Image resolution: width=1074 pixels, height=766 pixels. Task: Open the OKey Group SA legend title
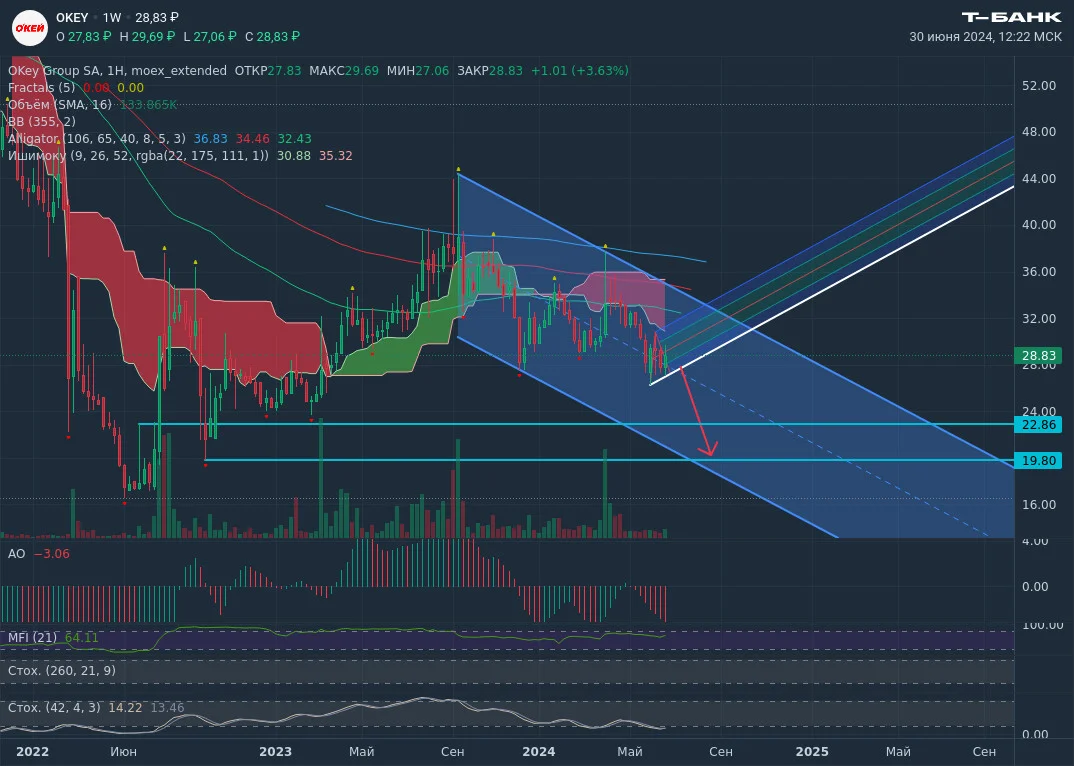pos(117,71)
